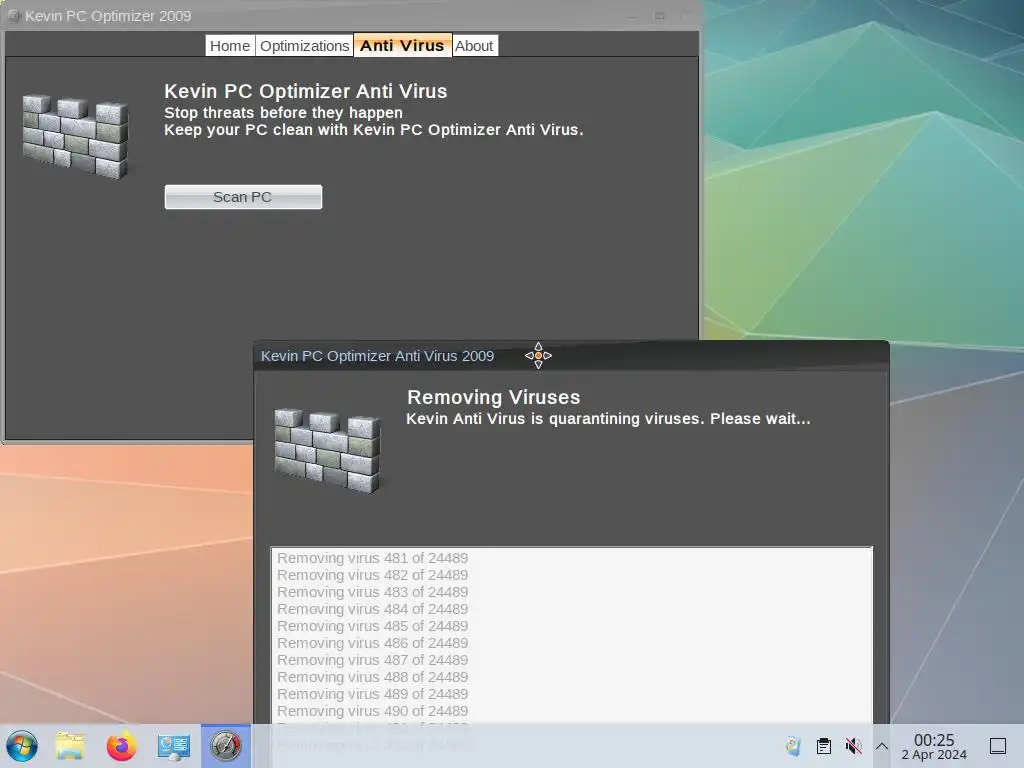Open system settings taskbar icon

(174, 746)
